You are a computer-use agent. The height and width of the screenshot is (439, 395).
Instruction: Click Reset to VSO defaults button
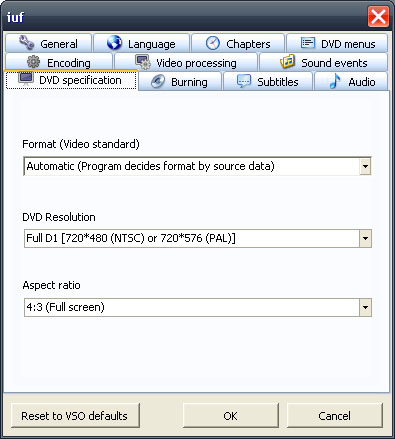point(75,416)
